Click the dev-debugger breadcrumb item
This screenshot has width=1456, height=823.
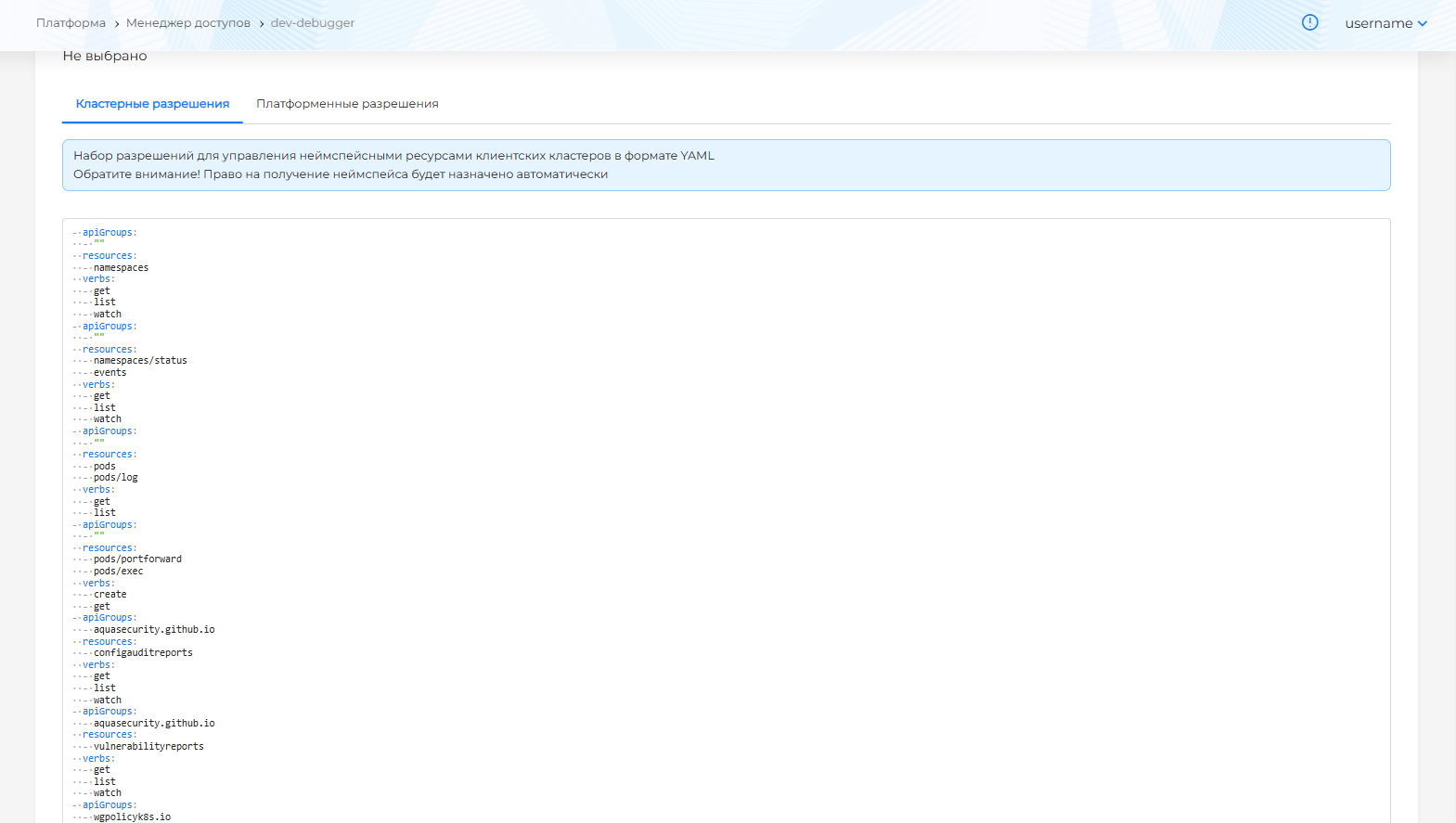pos(312,23)
